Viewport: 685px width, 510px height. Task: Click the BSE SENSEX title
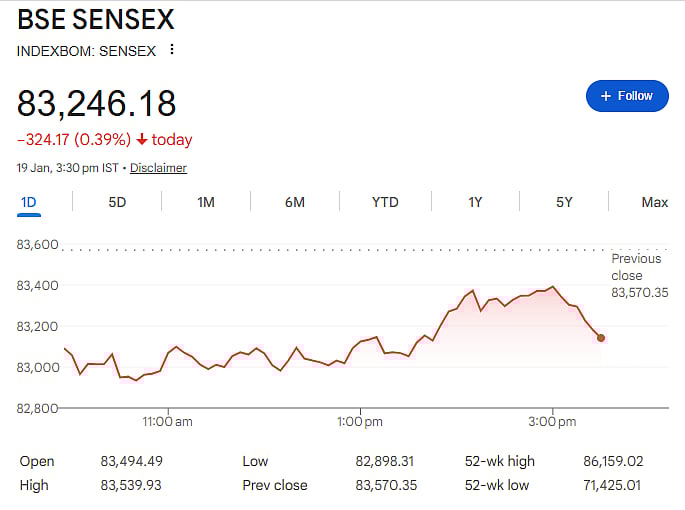(x=96, y=19)
